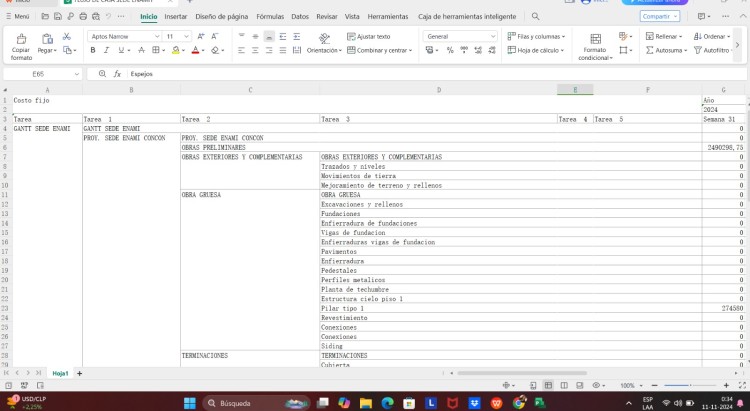Open Windows Start button on taskbar
The image size is (750, 411).
(190, 403)
